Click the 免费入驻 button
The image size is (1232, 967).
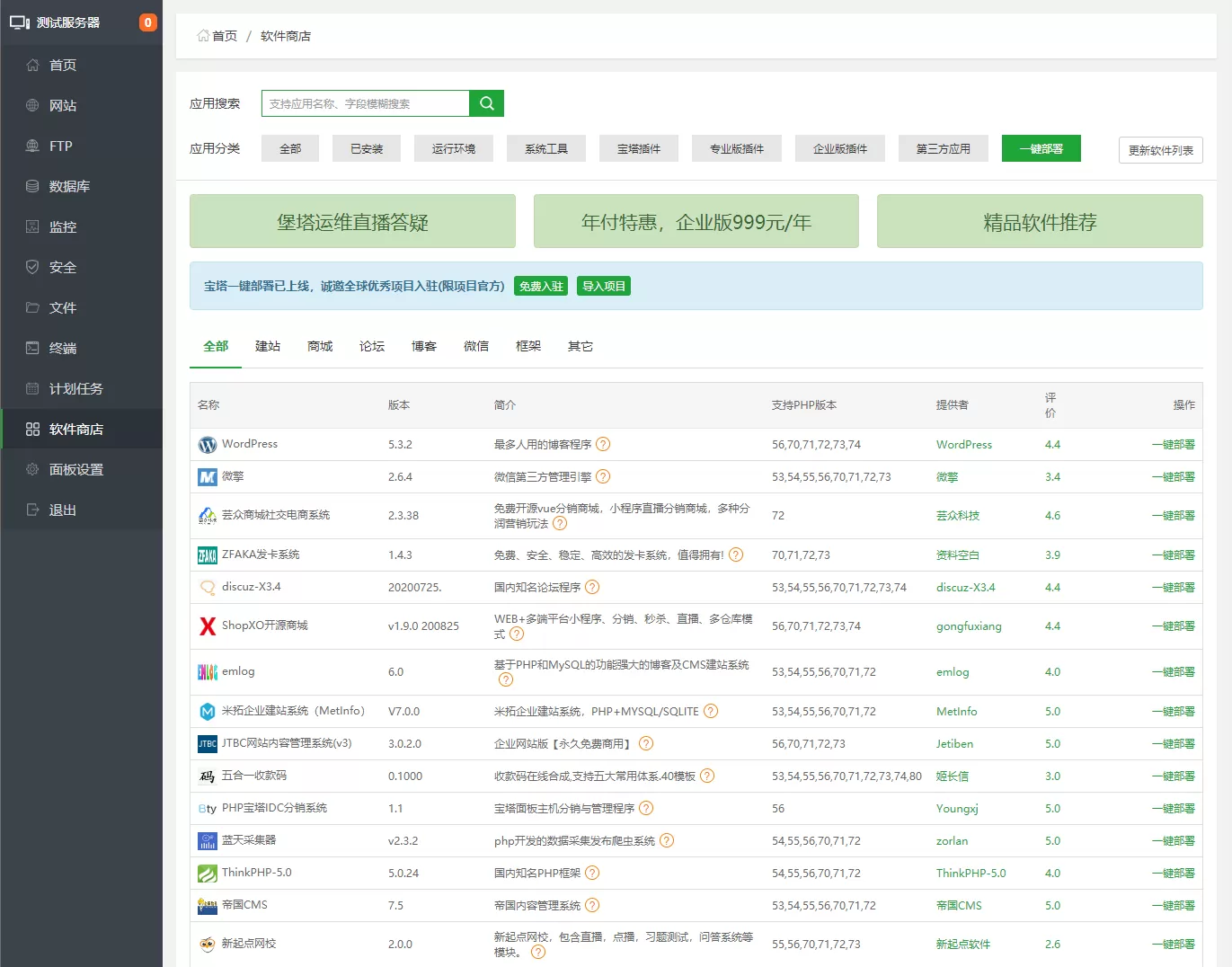coord(540,286)
